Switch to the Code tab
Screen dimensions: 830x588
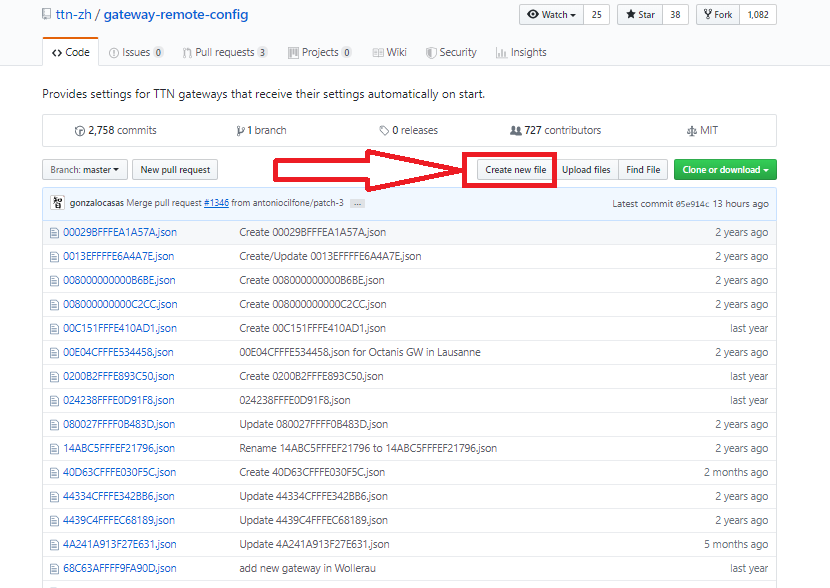point(70,52)
